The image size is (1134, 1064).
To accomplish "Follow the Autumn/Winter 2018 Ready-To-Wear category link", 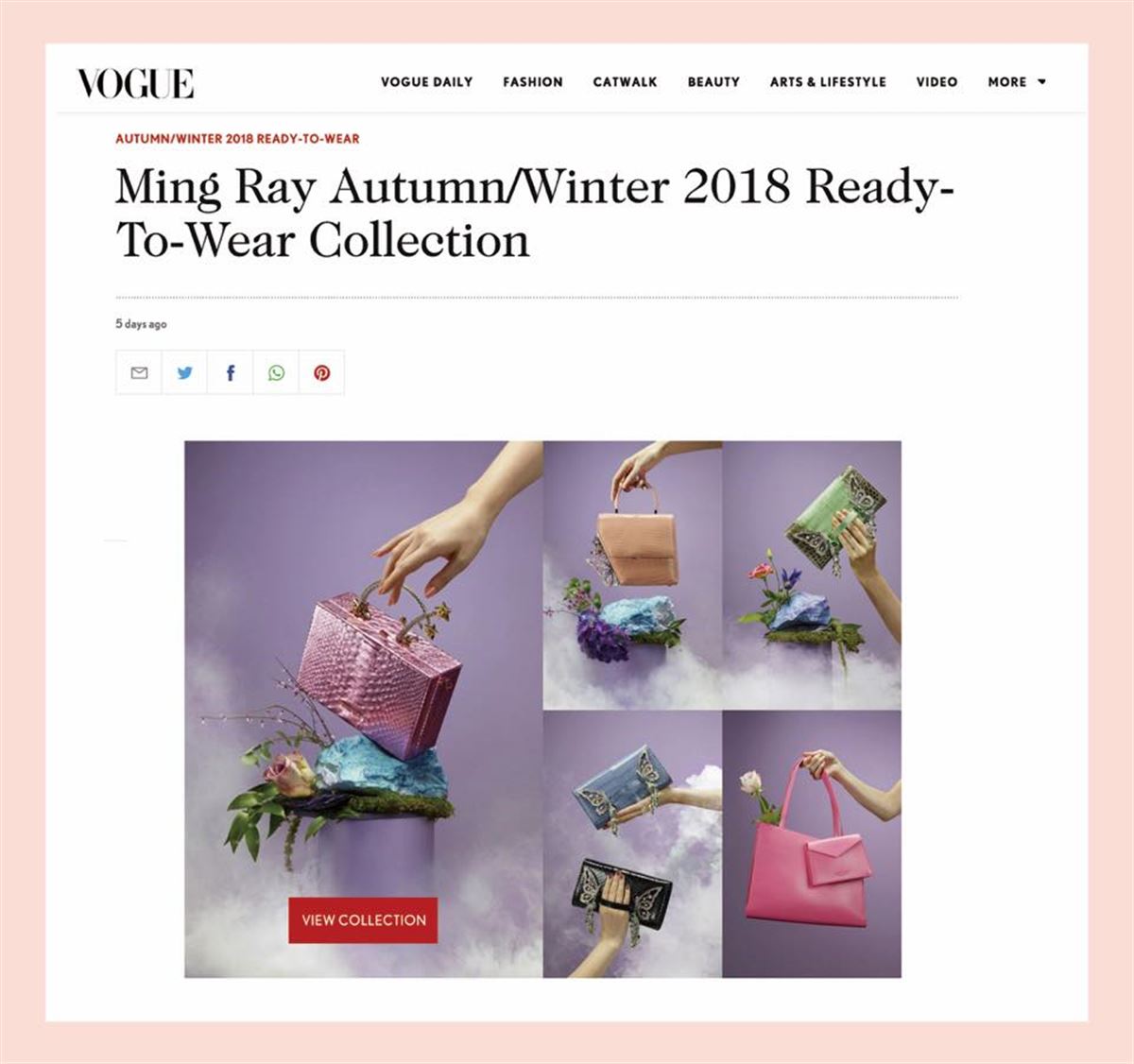I will [237, 138].
